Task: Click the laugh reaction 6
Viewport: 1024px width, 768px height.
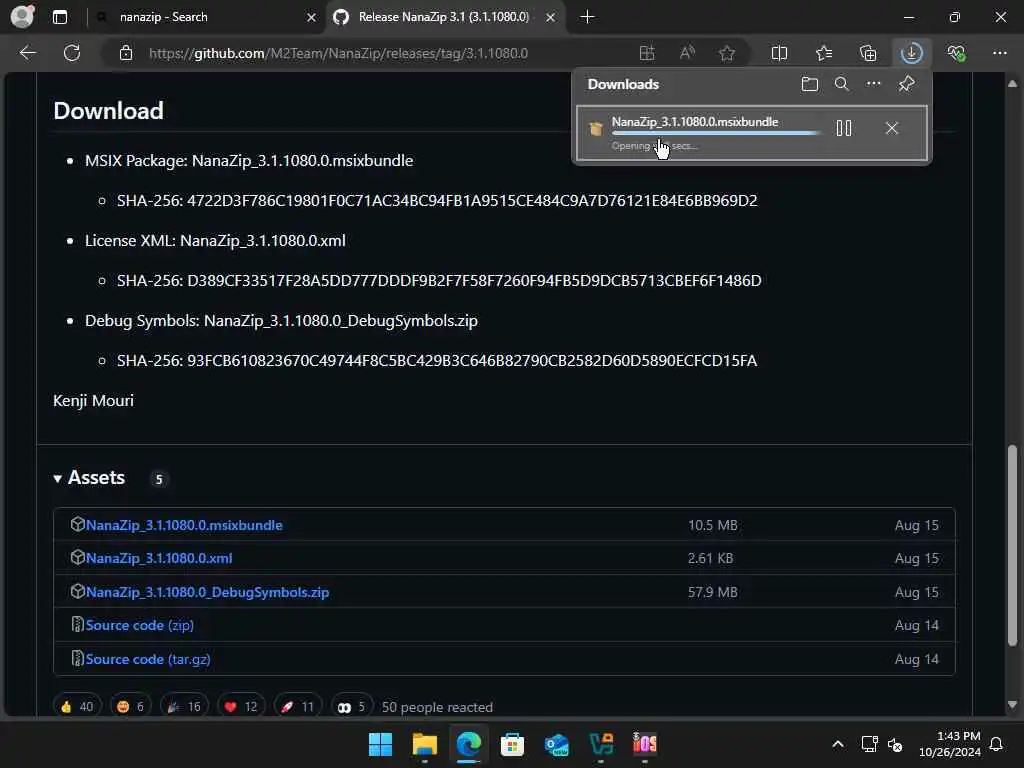Action: pos(131,707)
